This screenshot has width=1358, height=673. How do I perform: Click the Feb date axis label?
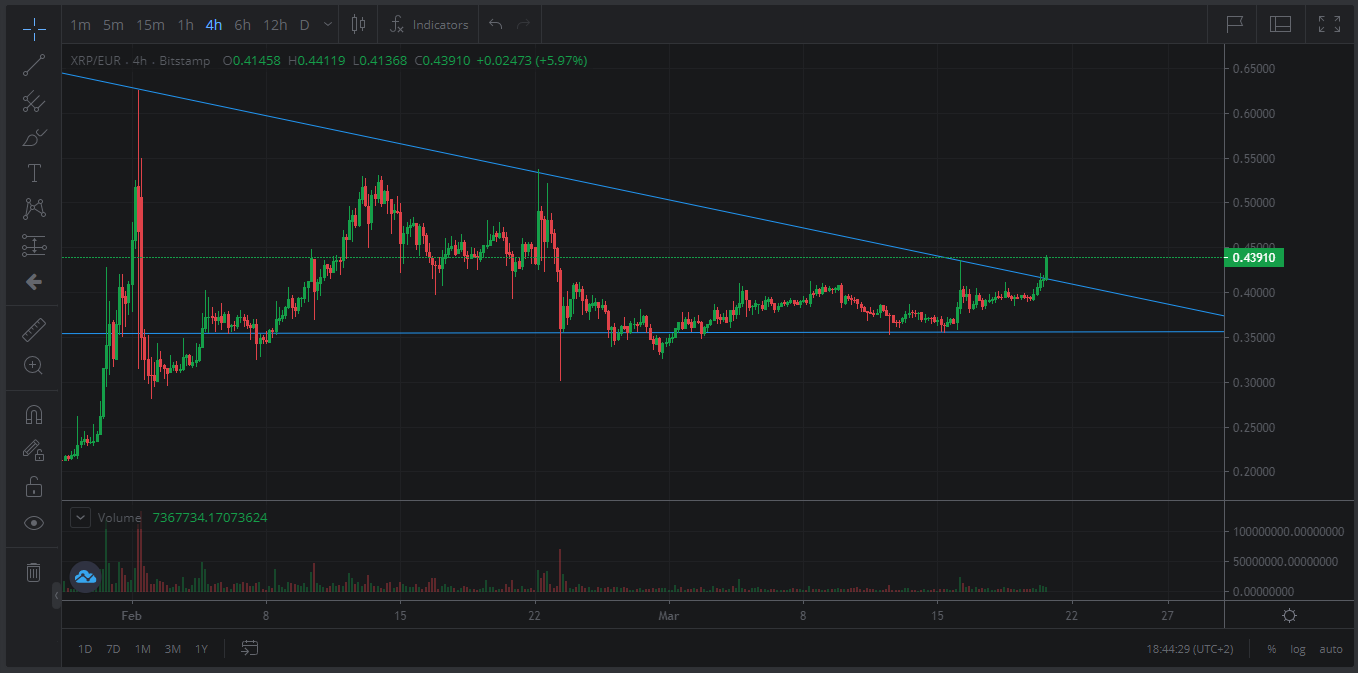[x=132, y=617]
